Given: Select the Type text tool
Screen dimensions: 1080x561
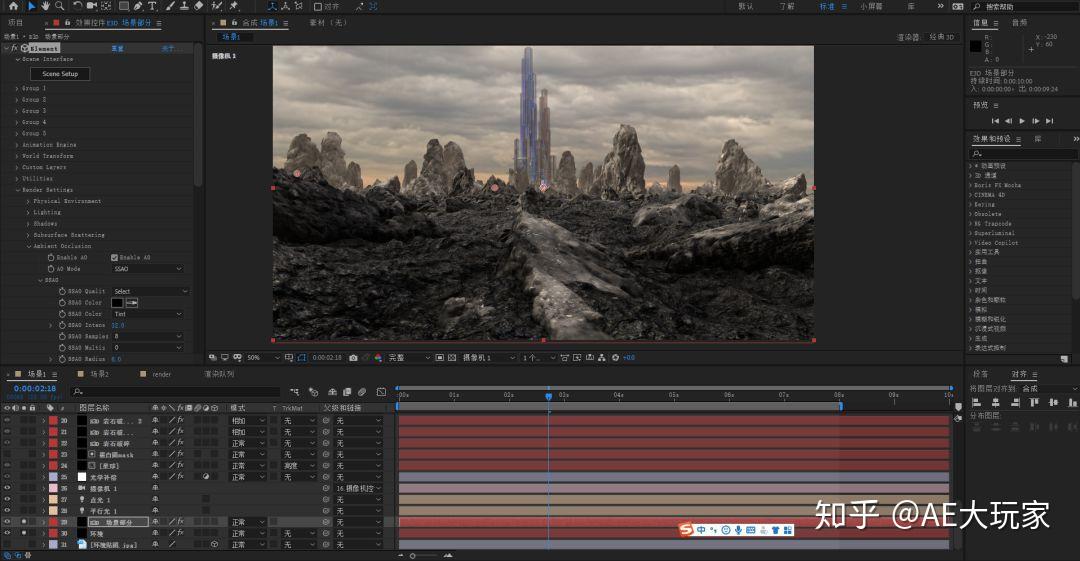Looking at the screenshot, I should tap(152, 6).
